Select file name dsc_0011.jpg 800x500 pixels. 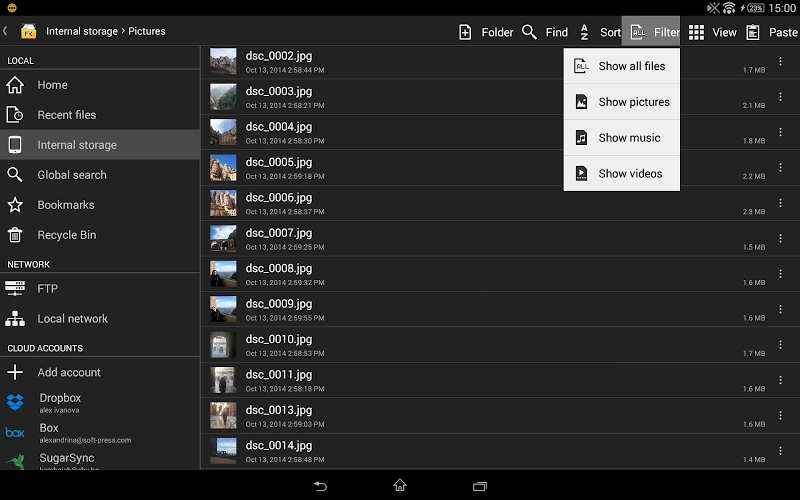click(x=279, y=375)
